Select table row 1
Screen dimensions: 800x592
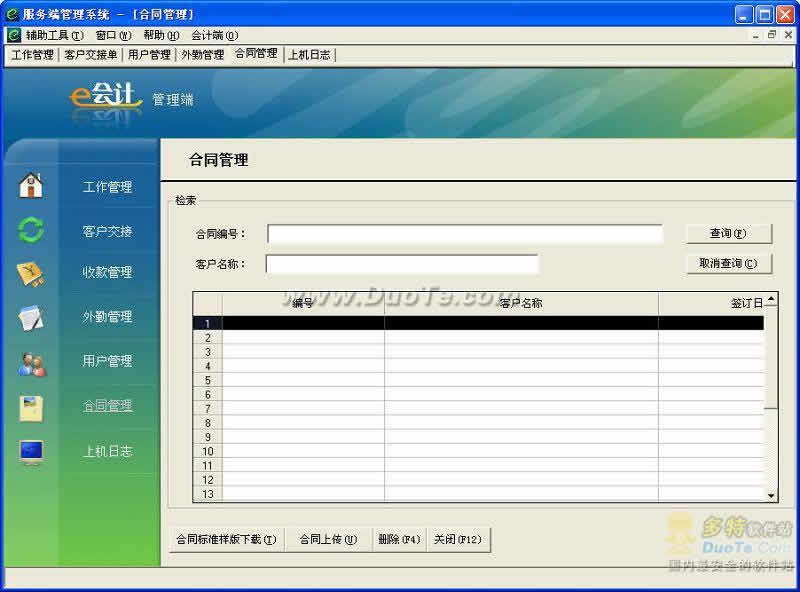(x=479, y=323)
